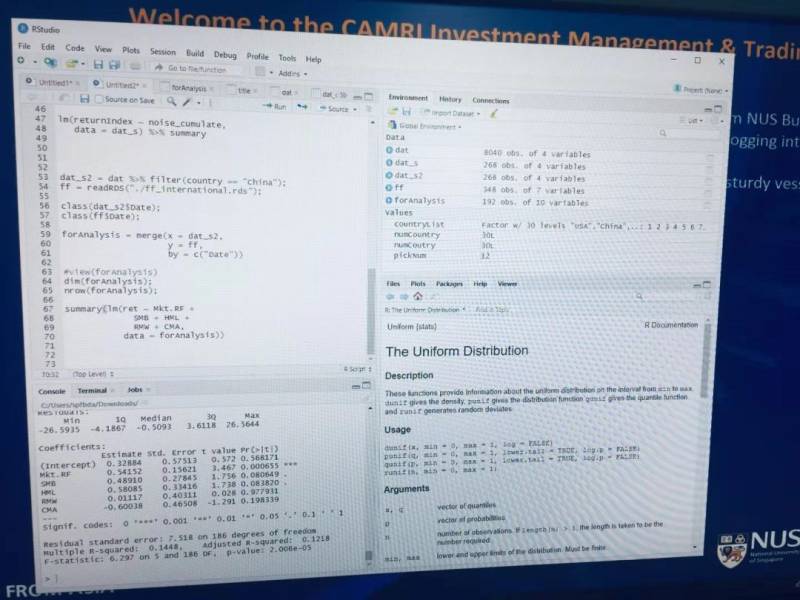The image size is (800, 600).
Task: Expand the dat data frame entry
Action: (390, 152)
